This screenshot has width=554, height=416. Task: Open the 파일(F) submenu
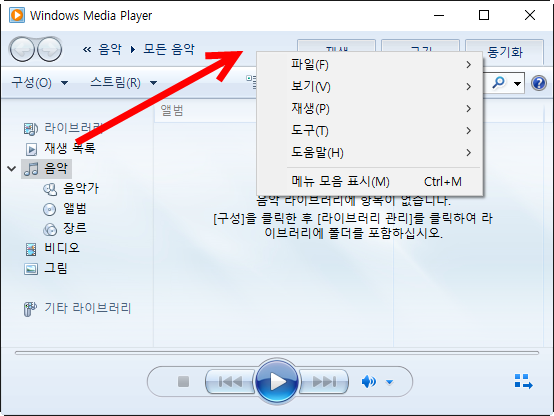370,65
